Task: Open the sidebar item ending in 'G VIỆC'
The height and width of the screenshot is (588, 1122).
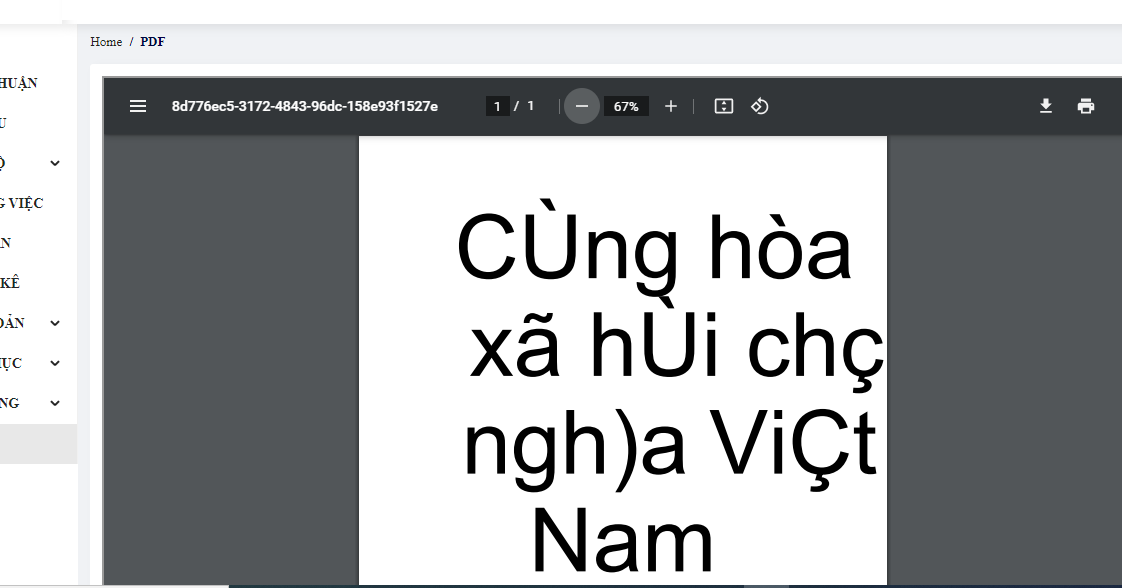Action: pos(21,203)
